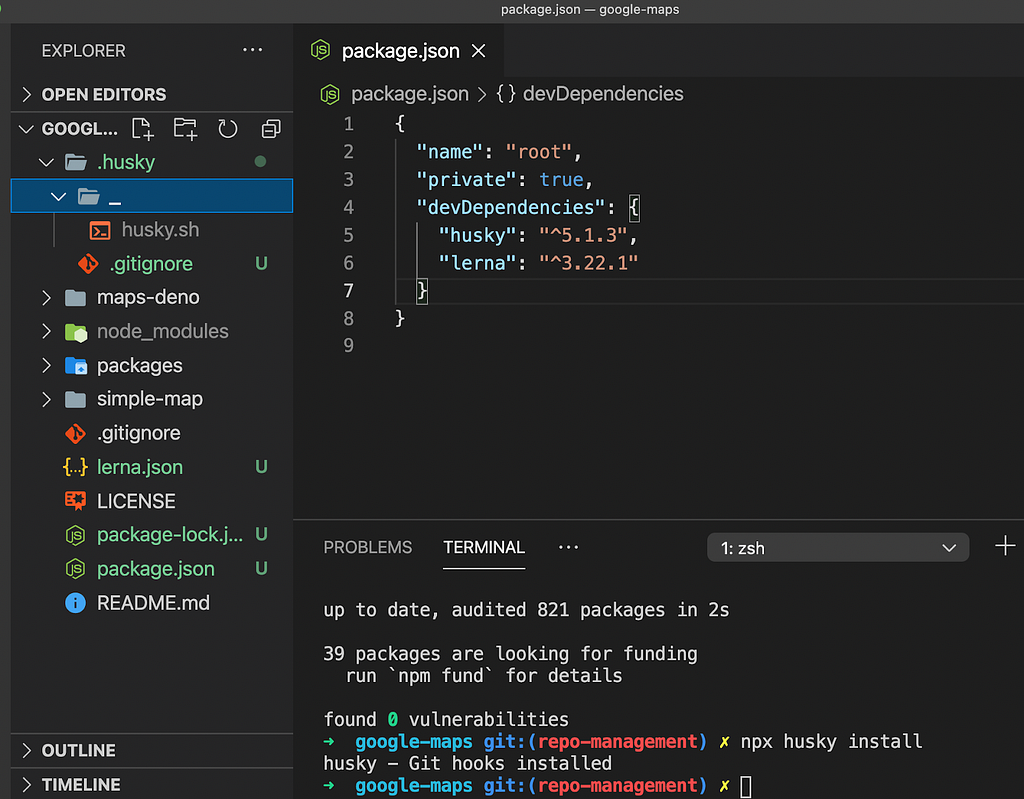This screenshot has width=1024, height=799.
Task: Collapse the underscore folder chevron
Action: pos(59,196)
